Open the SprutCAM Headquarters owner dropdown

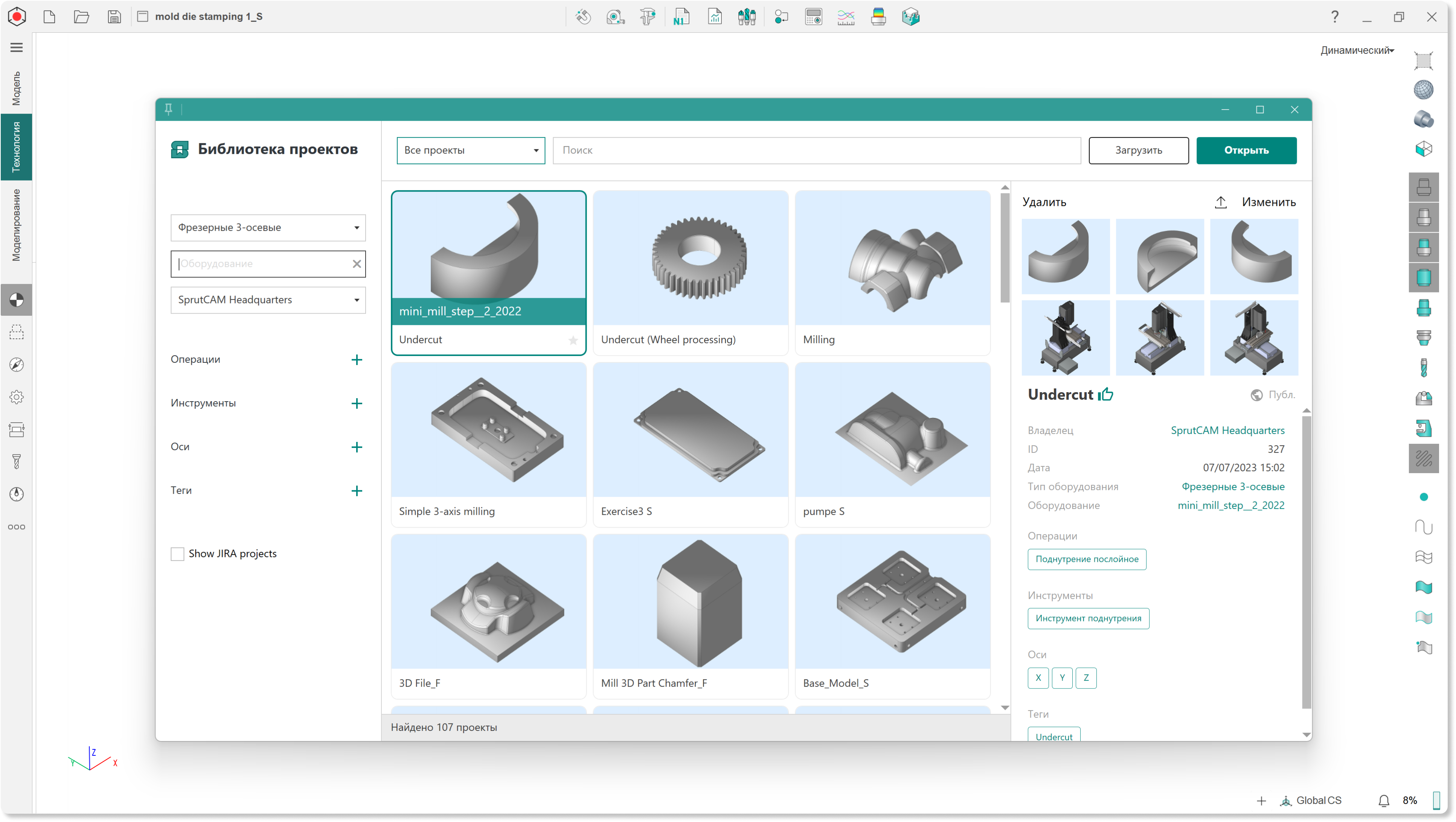pos(268,300)
